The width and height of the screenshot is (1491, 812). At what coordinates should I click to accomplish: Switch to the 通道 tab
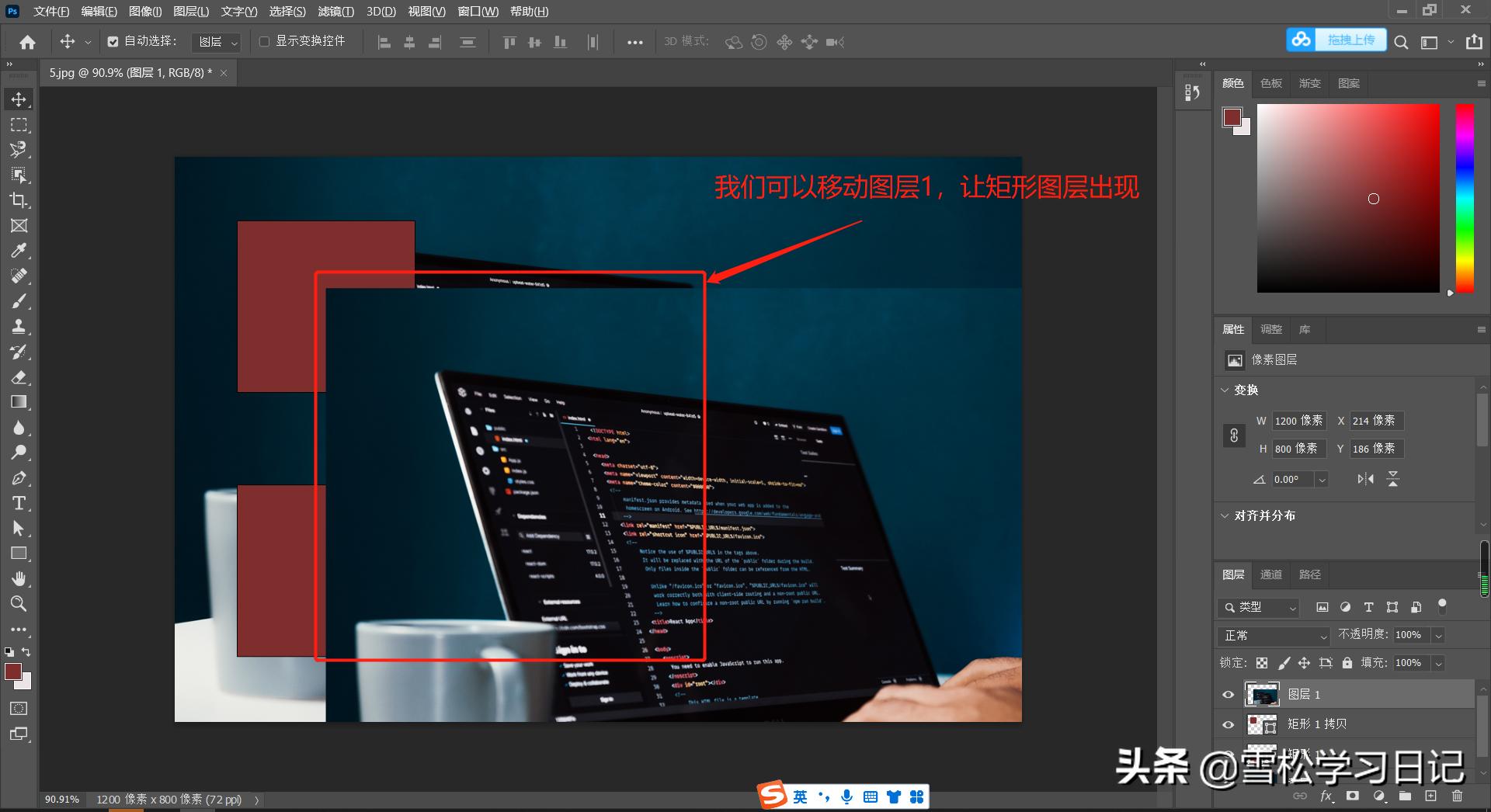click(x=1271, y=574)
